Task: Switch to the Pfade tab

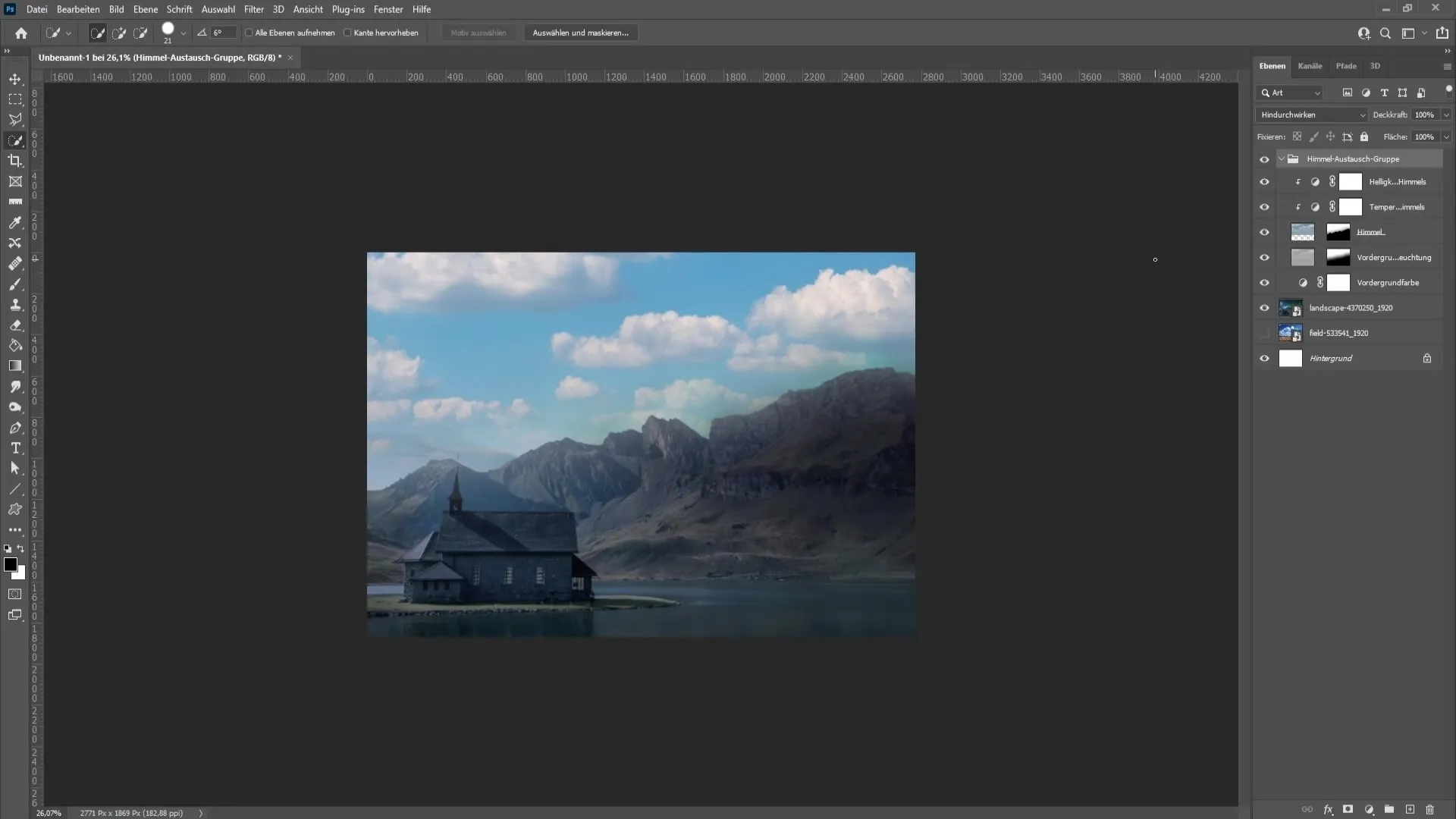Action: tap(1346, 66)
